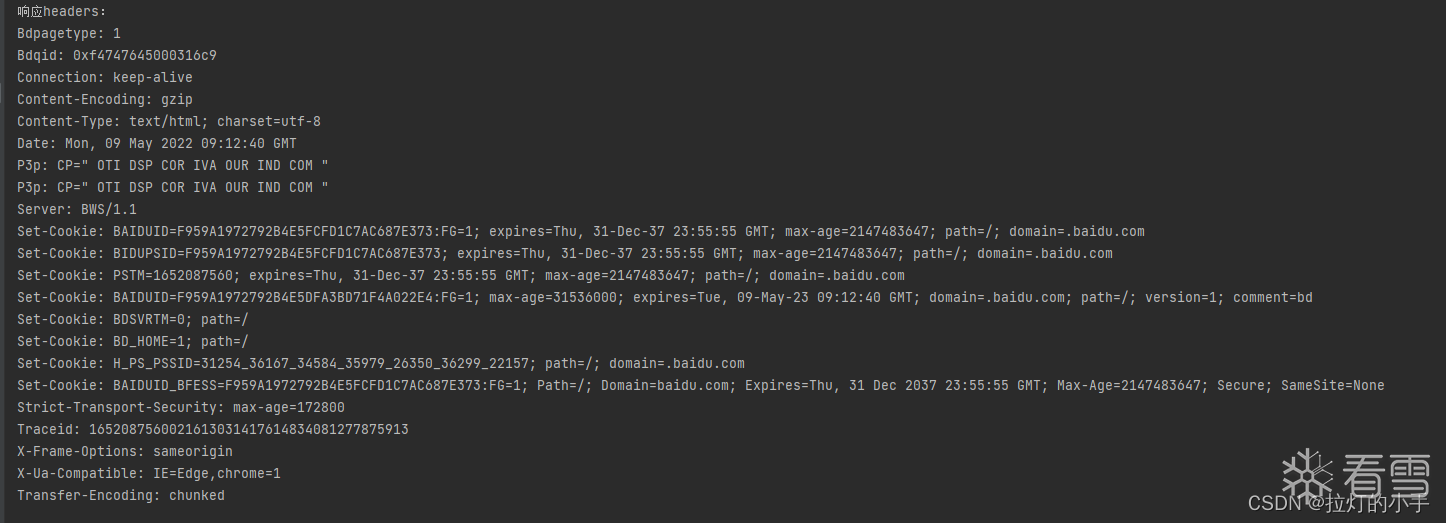Screen dimensions: 1446x523
Task: Click the X-Frame-Options: sameorigin line
Action: pos(125,451)
